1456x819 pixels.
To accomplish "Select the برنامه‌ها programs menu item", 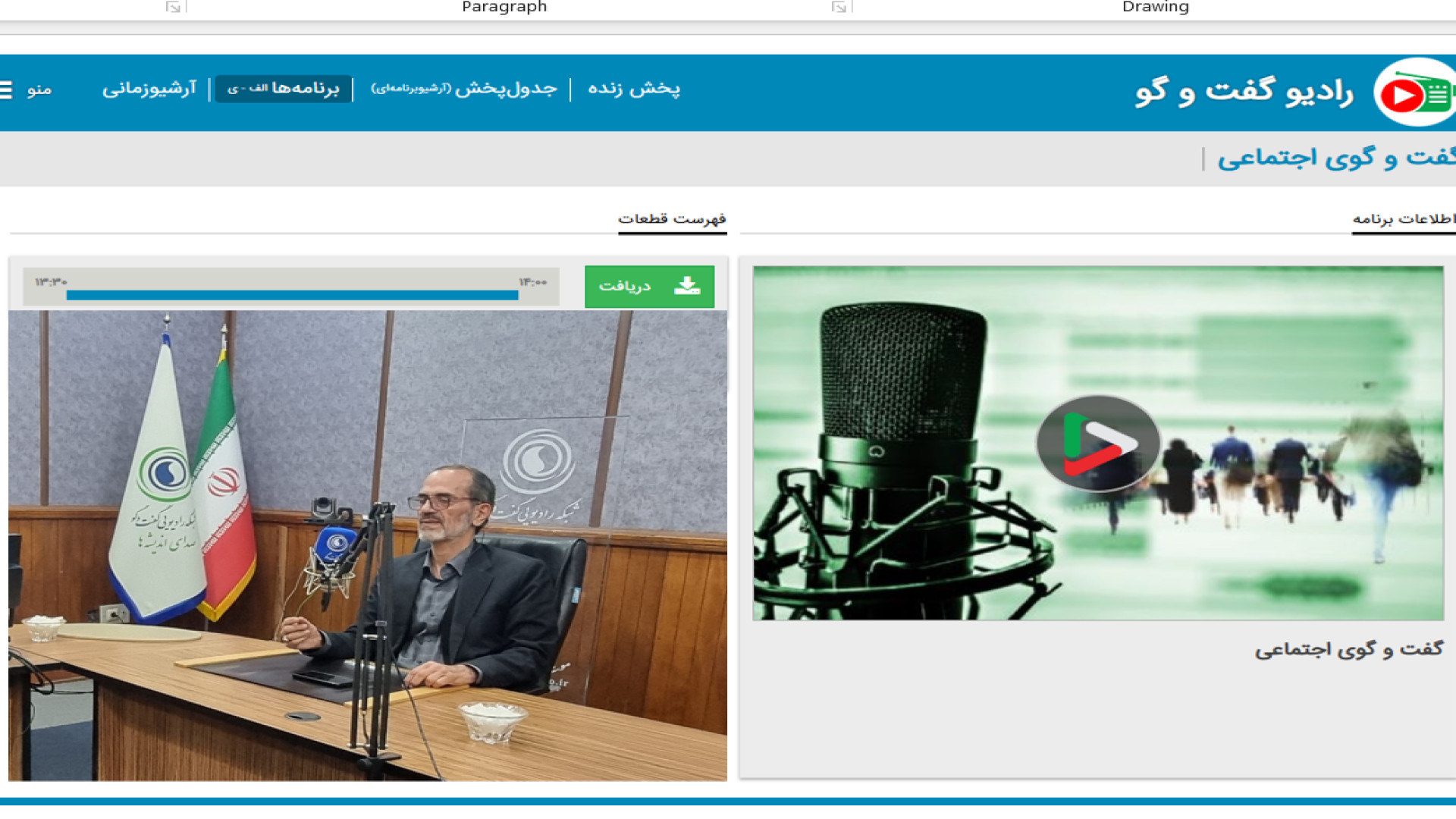I will [x=284, y=89].
